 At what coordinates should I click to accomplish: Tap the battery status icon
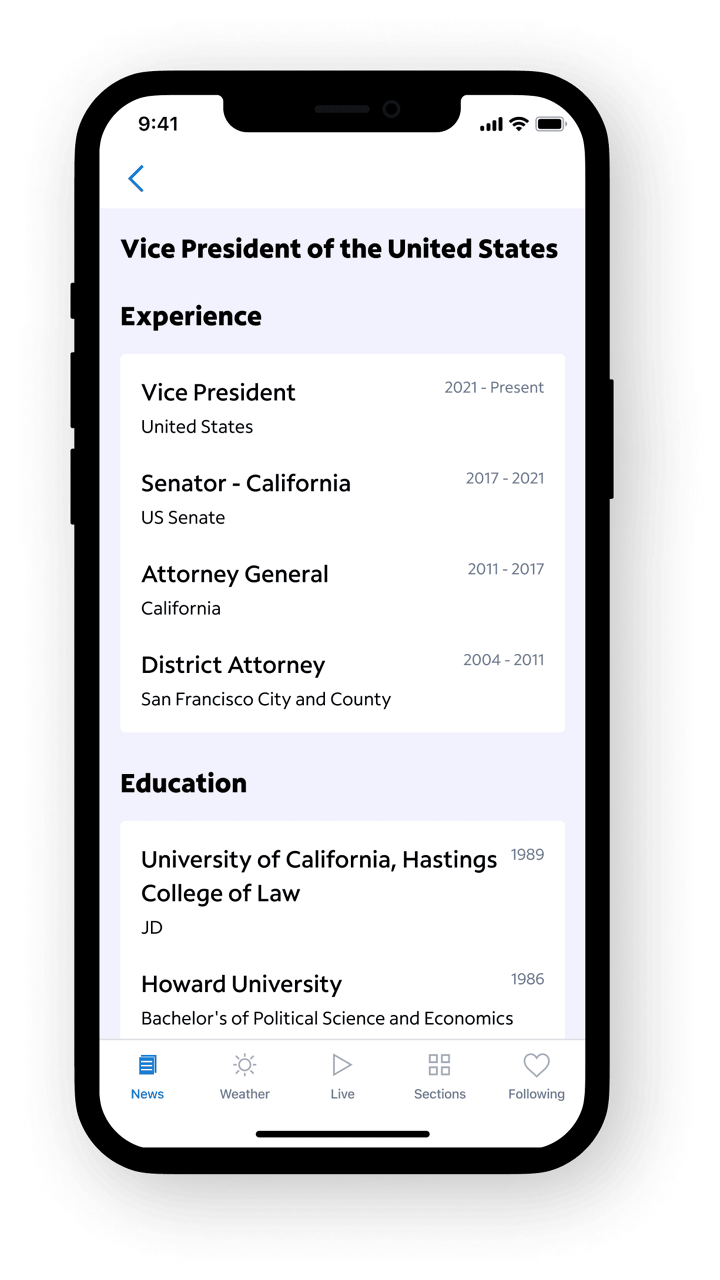[x=551, y=124]
